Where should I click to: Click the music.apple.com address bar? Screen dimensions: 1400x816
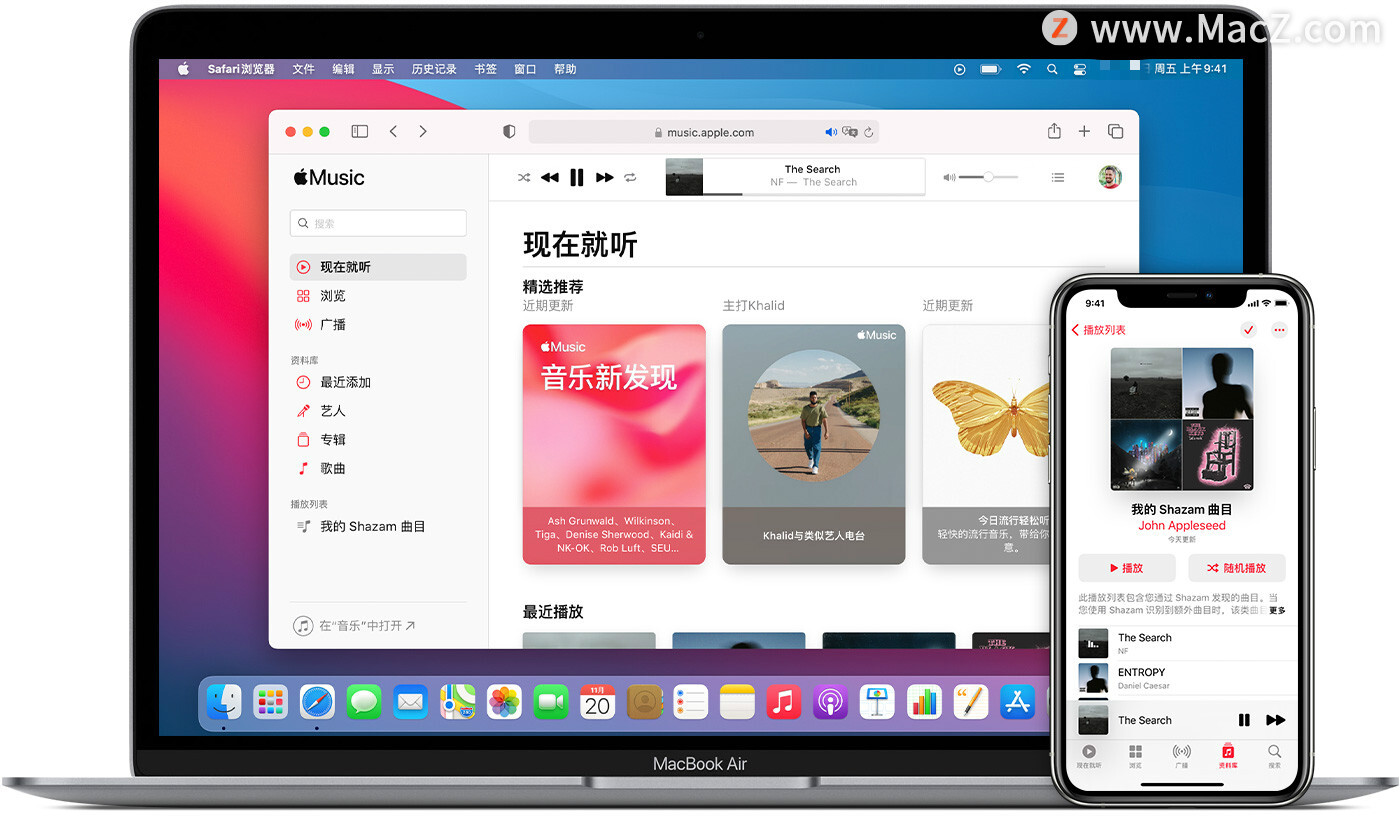704,132
